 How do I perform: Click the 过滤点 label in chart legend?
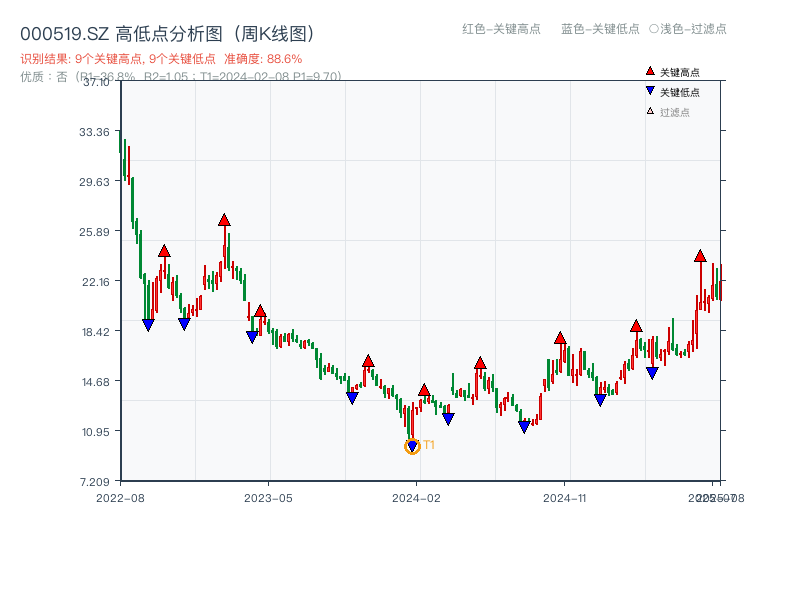[x=674, y=112]
